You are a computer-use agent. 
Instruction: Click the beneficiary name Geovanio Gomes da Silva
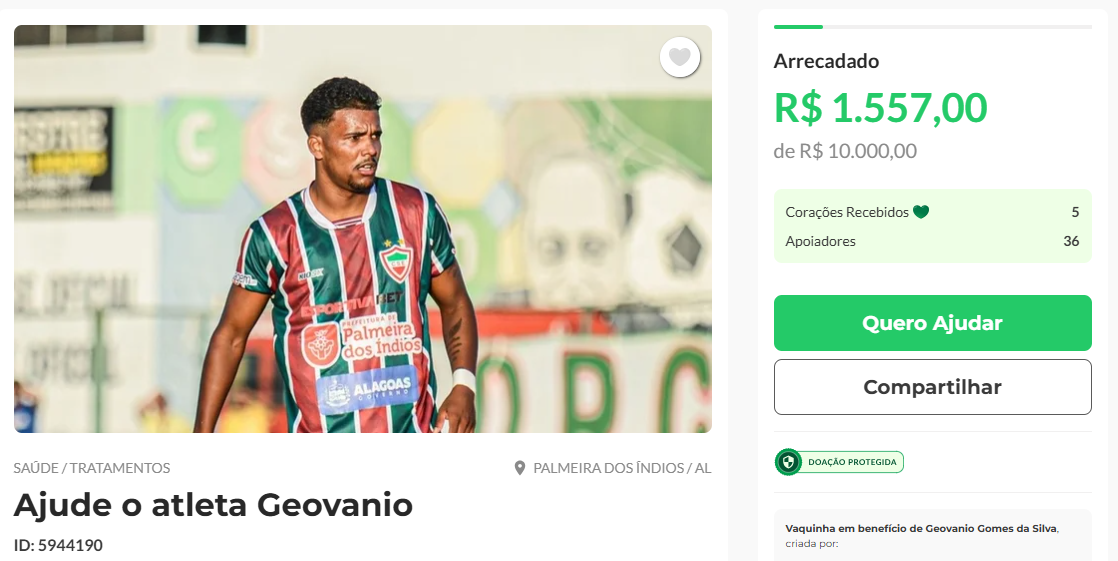(x=991, y=528)
